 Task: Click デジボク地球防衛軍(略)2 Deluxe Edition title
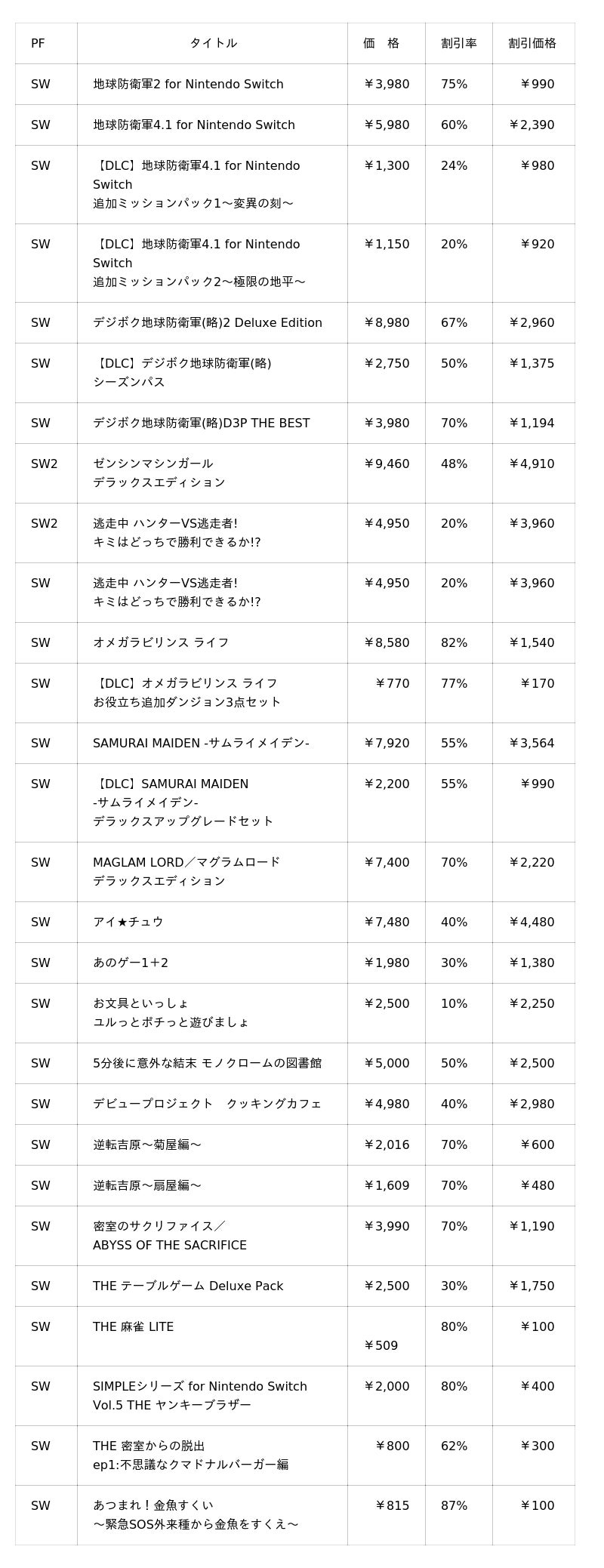[x=208, y=322]
